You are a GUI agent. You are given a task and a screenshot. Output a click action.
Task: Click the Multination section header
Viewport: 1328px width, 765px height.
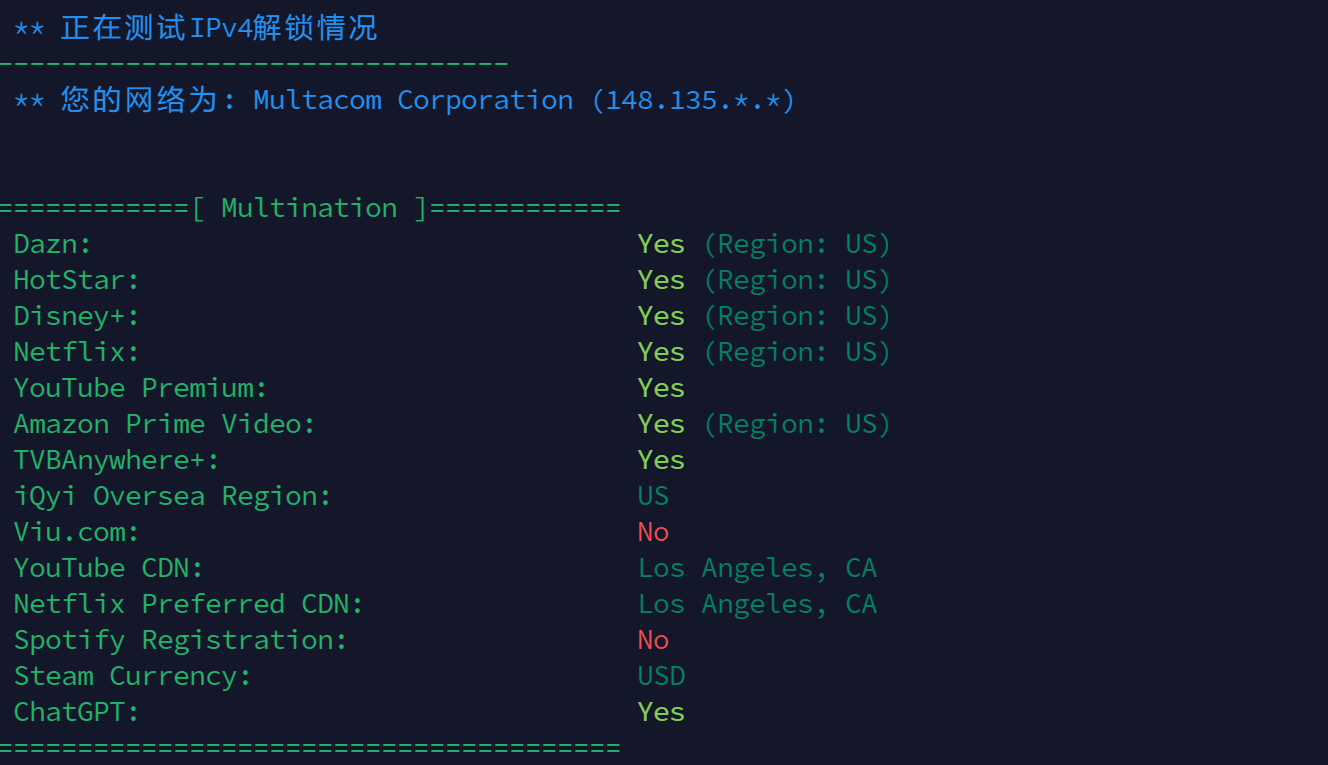pos(309,208)
